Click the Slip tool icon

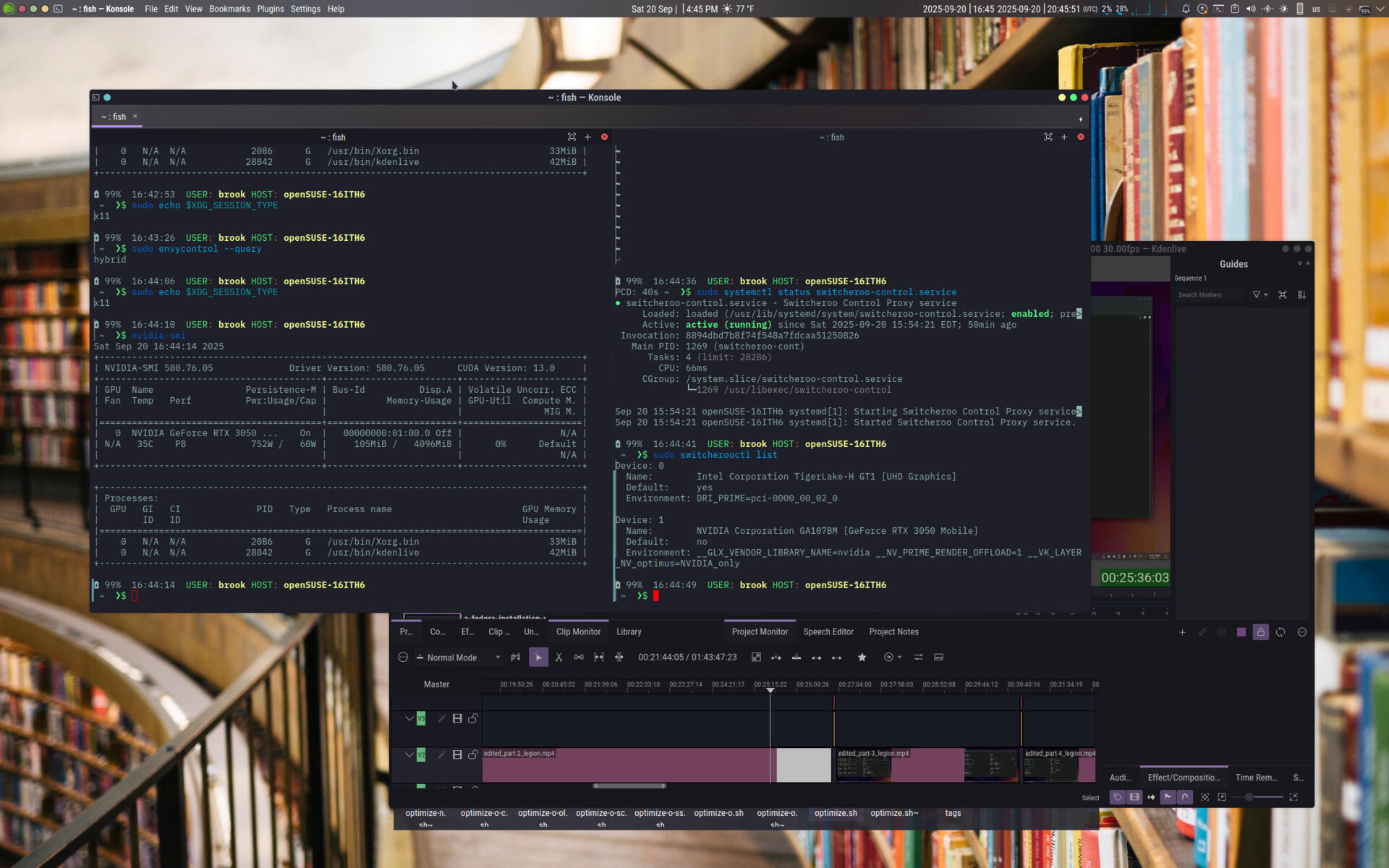[599, 657]
